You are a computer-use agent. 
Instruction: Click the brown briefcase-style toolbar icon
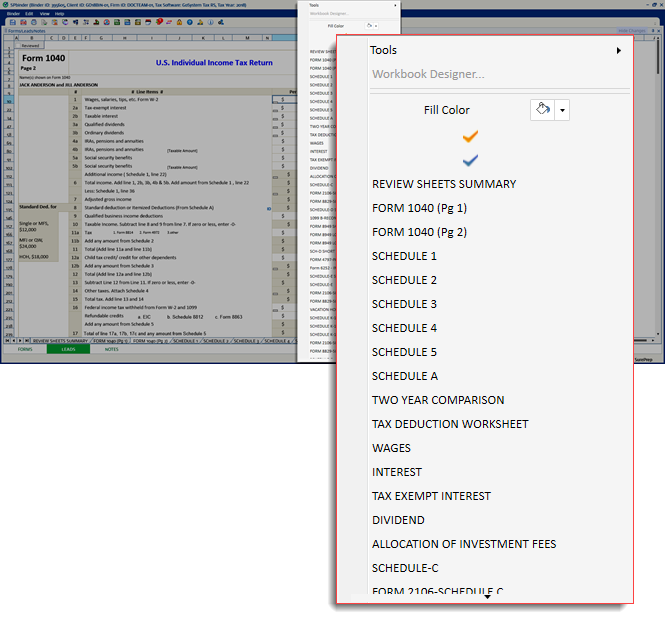138,22
